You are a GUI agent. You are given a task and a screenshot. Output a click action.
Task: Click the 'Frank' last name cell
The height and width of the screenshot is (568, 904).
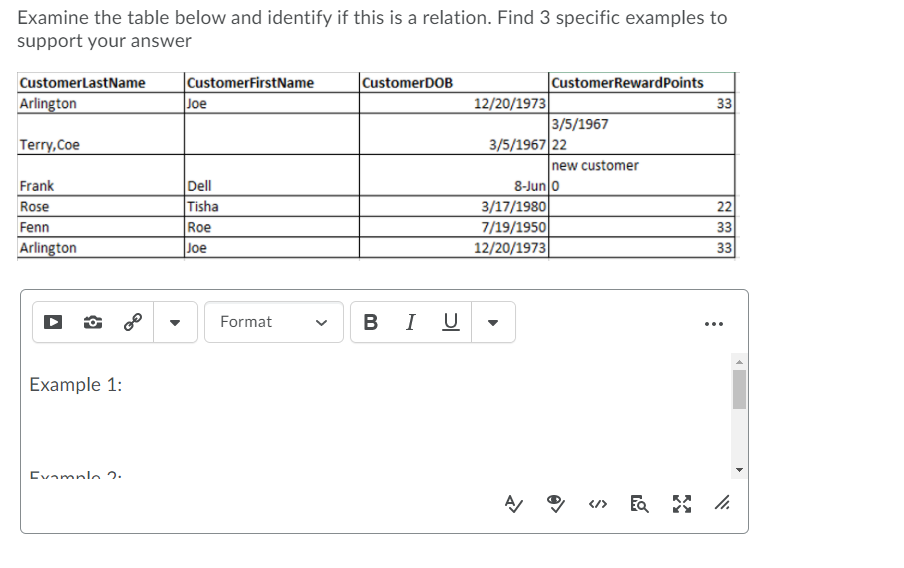(101, 175)
